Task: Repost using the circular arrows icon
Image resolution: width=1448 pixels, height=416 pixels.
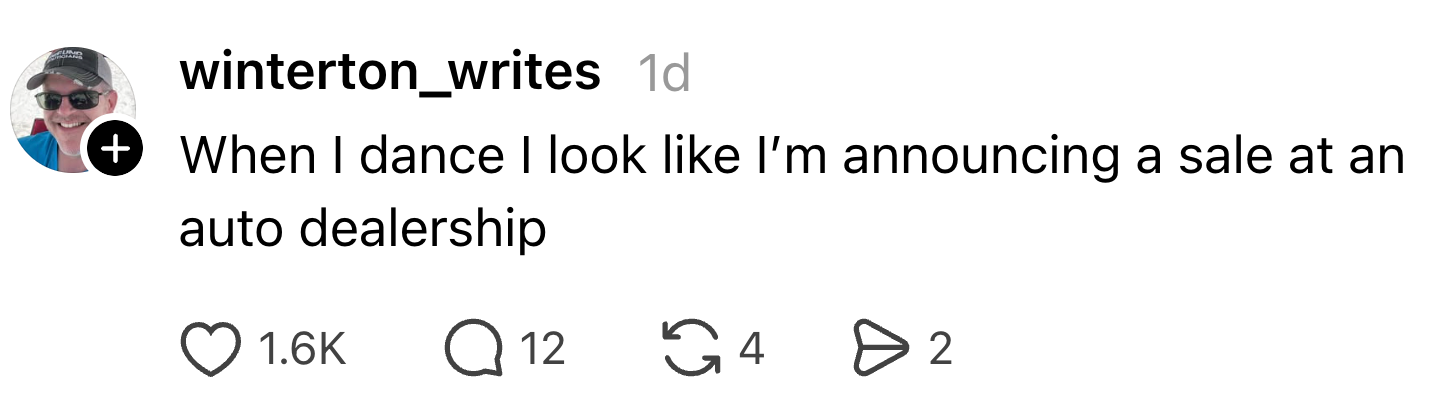Action: click(691, 349)
